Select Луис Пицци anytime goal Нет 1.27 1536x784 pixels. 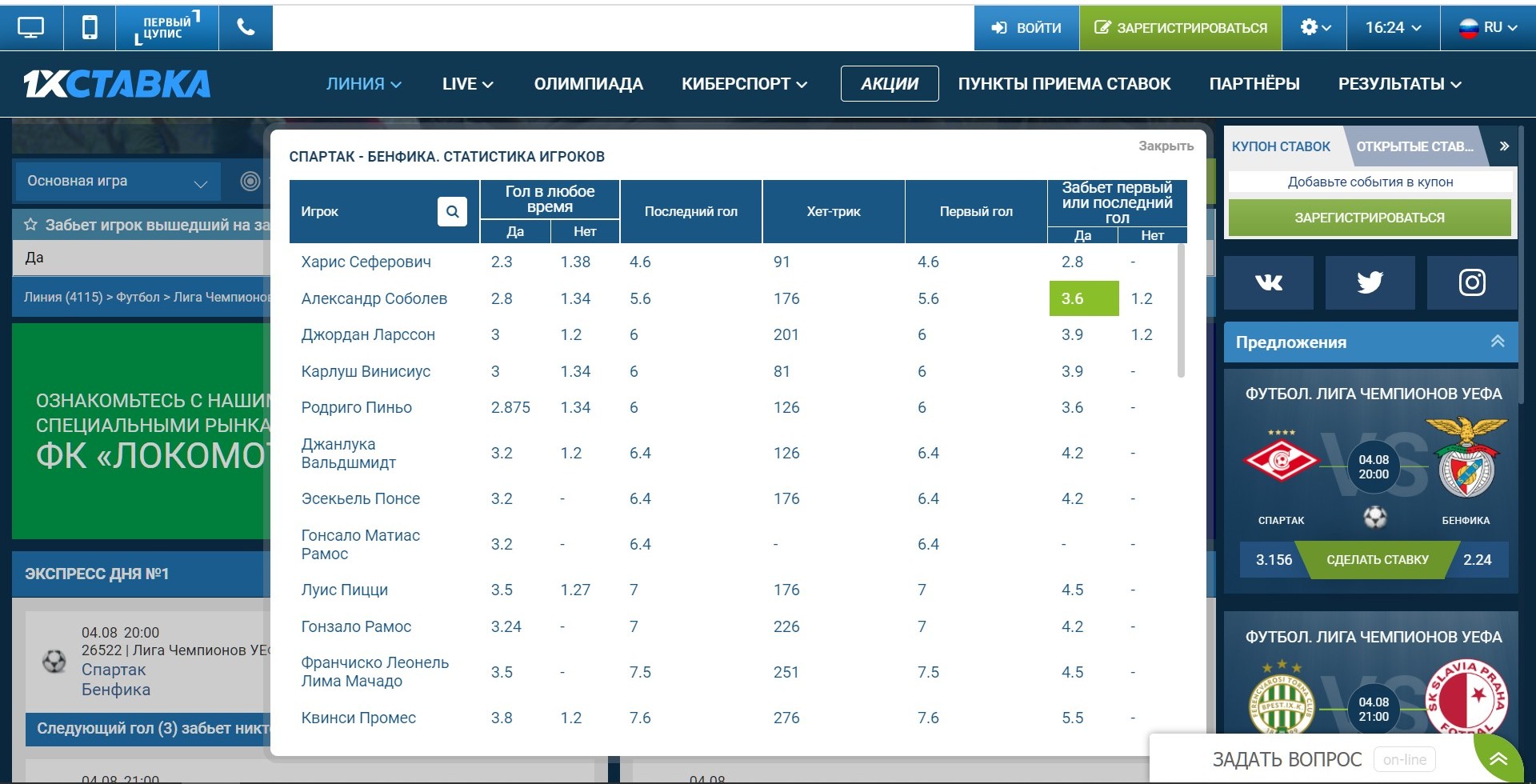coord(575,590)
